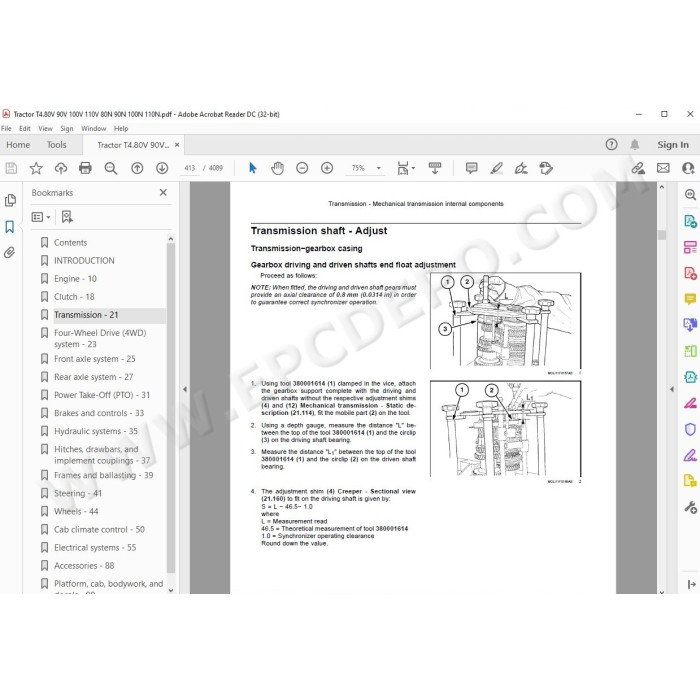This screenshot has width=700, height=700.
Task: Open Fill & Sign tool in right pane
Action: point(690,455)
